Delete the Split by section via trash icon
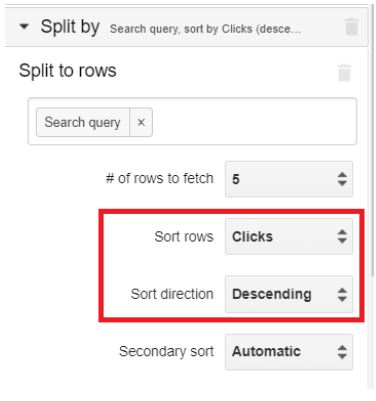Image resolution: width=376 pixels, height=401 pixels. click(351, 27)
